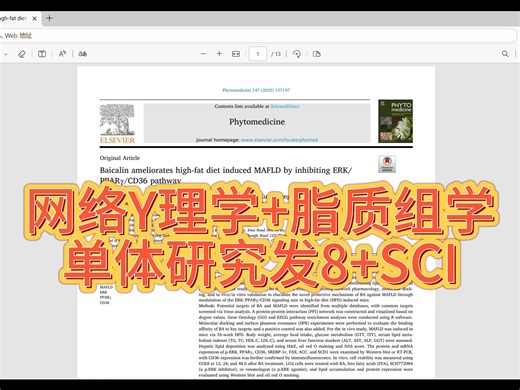Close the high-fat diet browser tab

pos(34,19)
